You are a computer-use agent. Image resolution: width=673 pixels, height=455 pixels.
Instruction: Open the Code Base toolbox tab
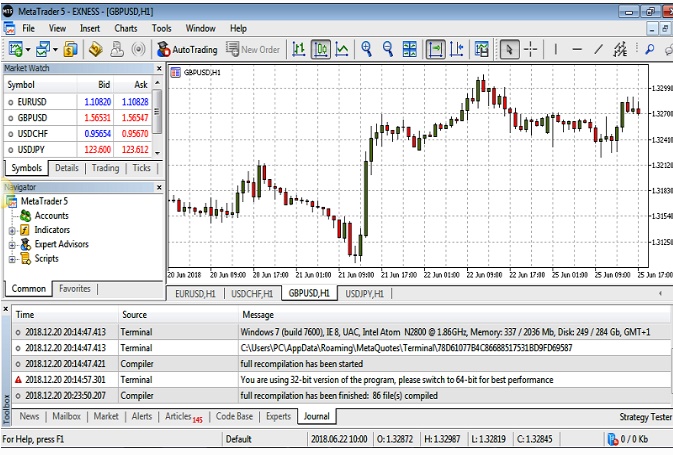pyautogui.click(x=234, y=416)
